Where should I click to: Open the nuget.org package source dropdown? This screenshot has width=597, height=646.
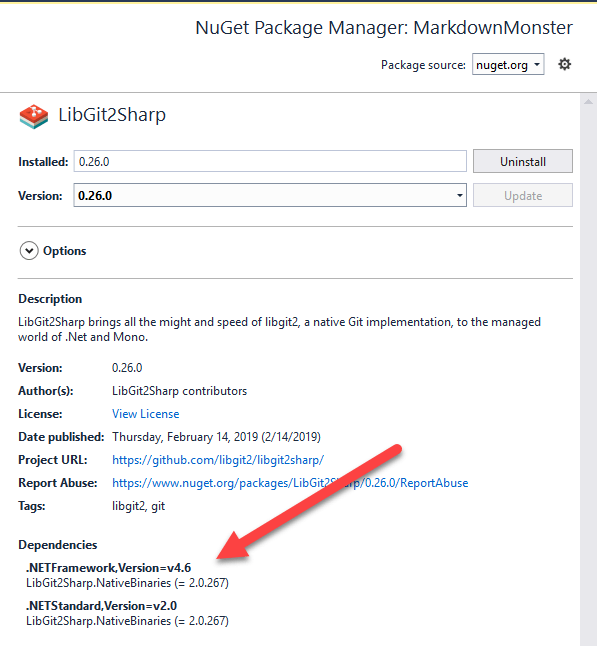point(508,65)
